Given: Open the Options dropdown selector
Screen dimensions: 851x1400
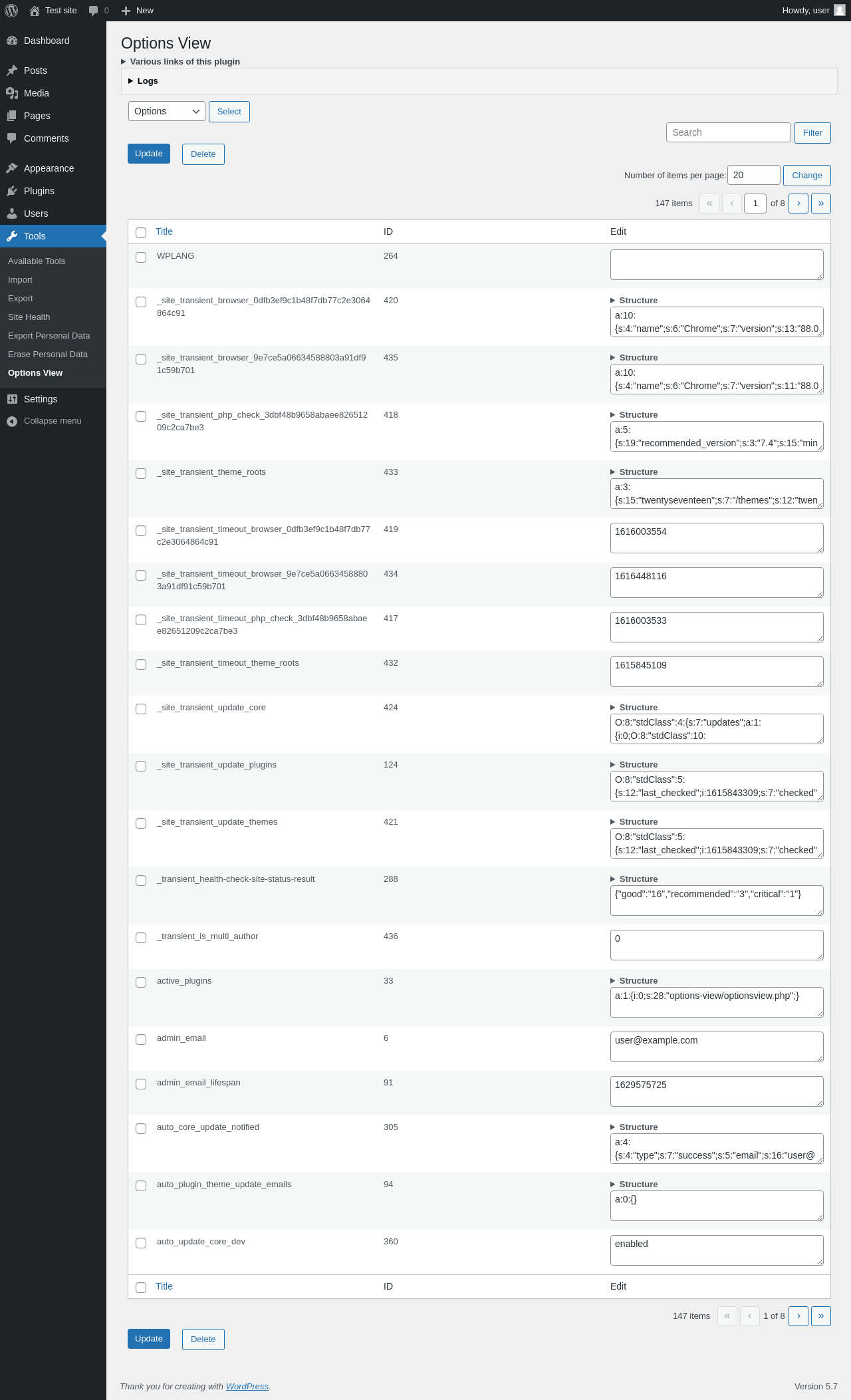Looking at the screenshot, I should click(167, 111).
